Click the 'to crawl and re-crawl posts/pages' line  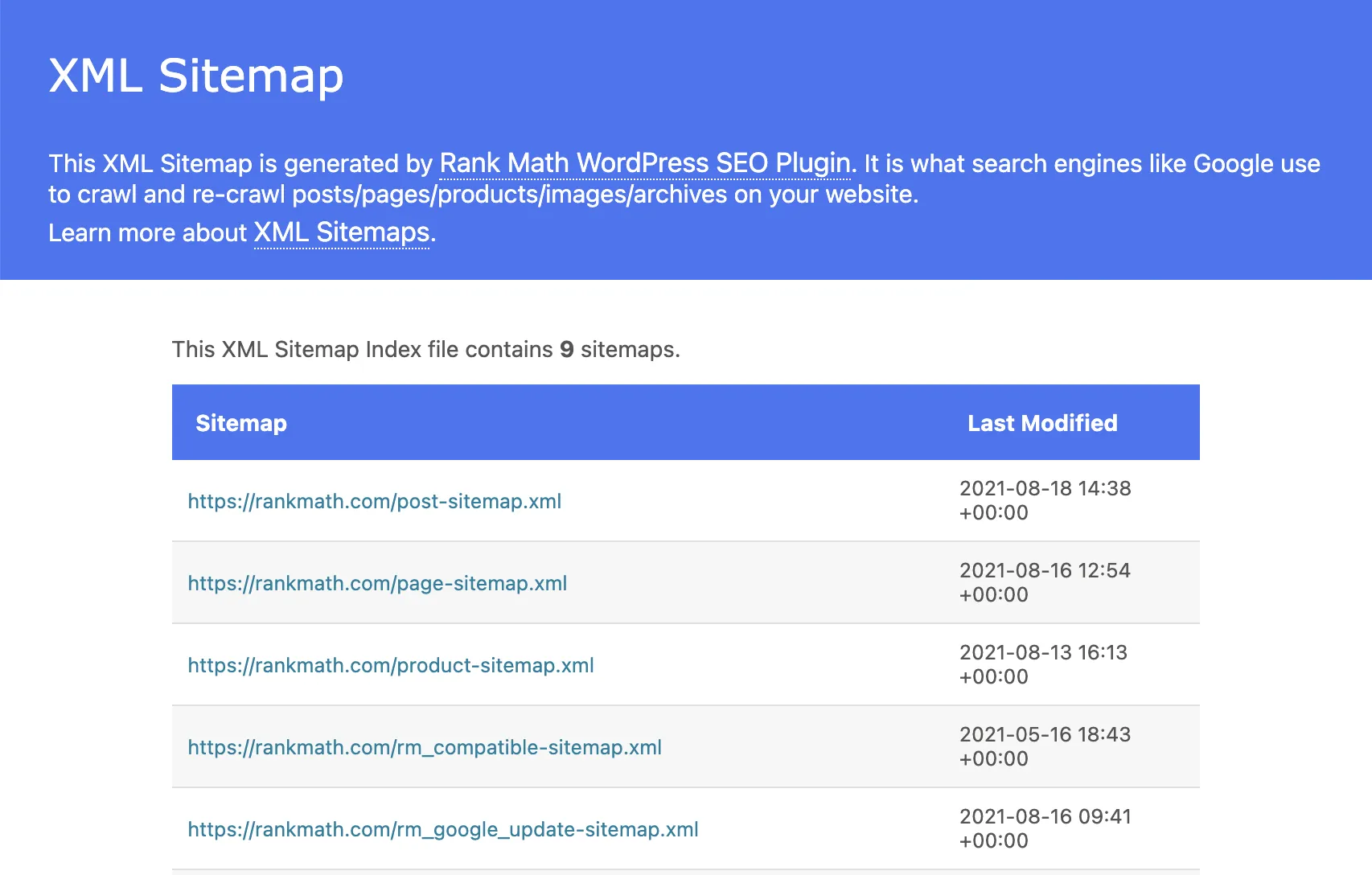pyautogui.click(x=483, y=195)
